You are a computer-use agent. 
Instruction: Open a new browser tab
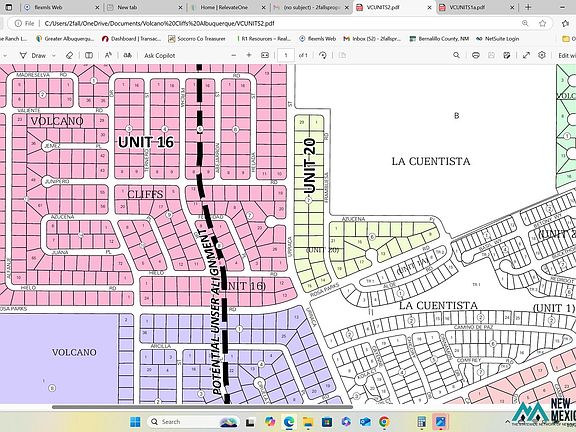[x=528, y=7]
